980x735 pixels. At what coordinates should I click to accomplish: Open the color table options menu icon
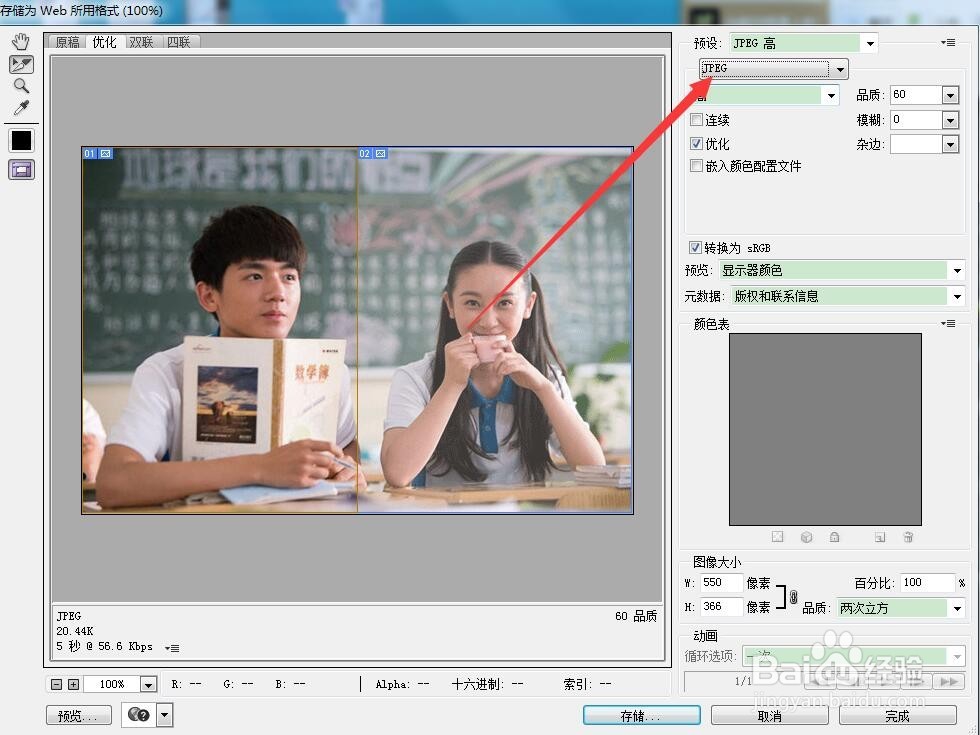point(948,323)
